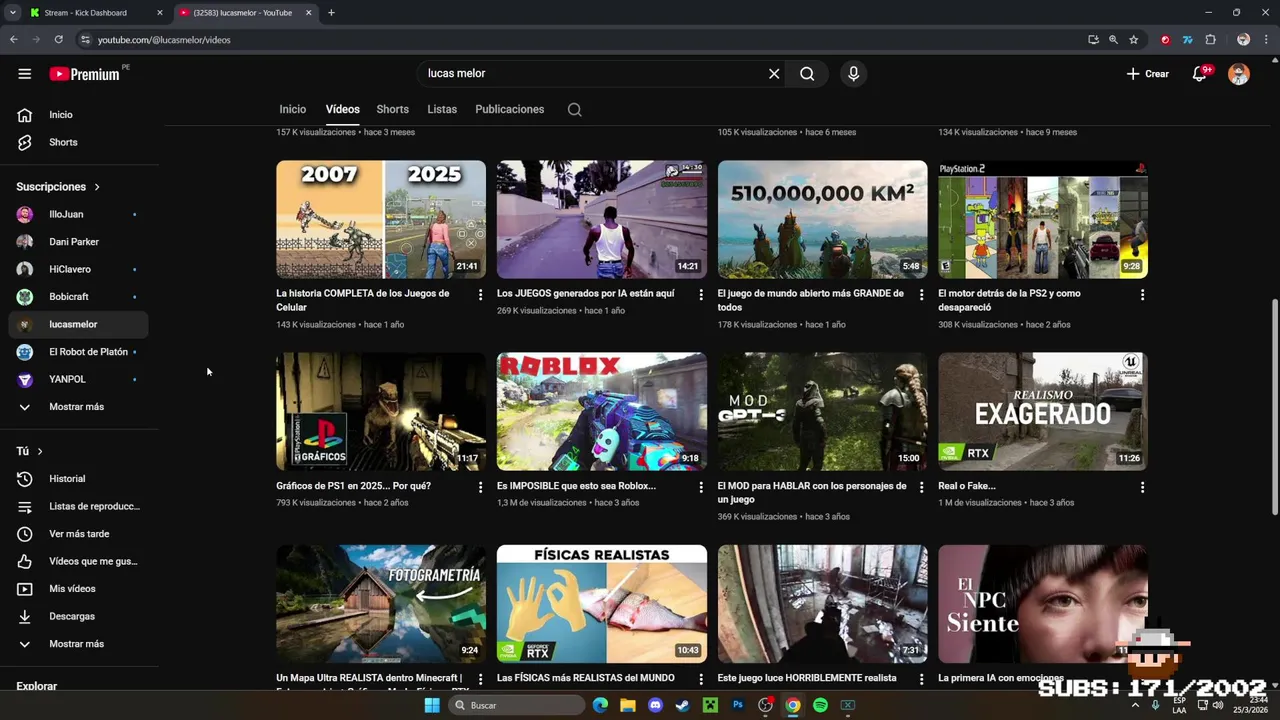Open options for 'La historia COMPLETA' video

point(480,295)
